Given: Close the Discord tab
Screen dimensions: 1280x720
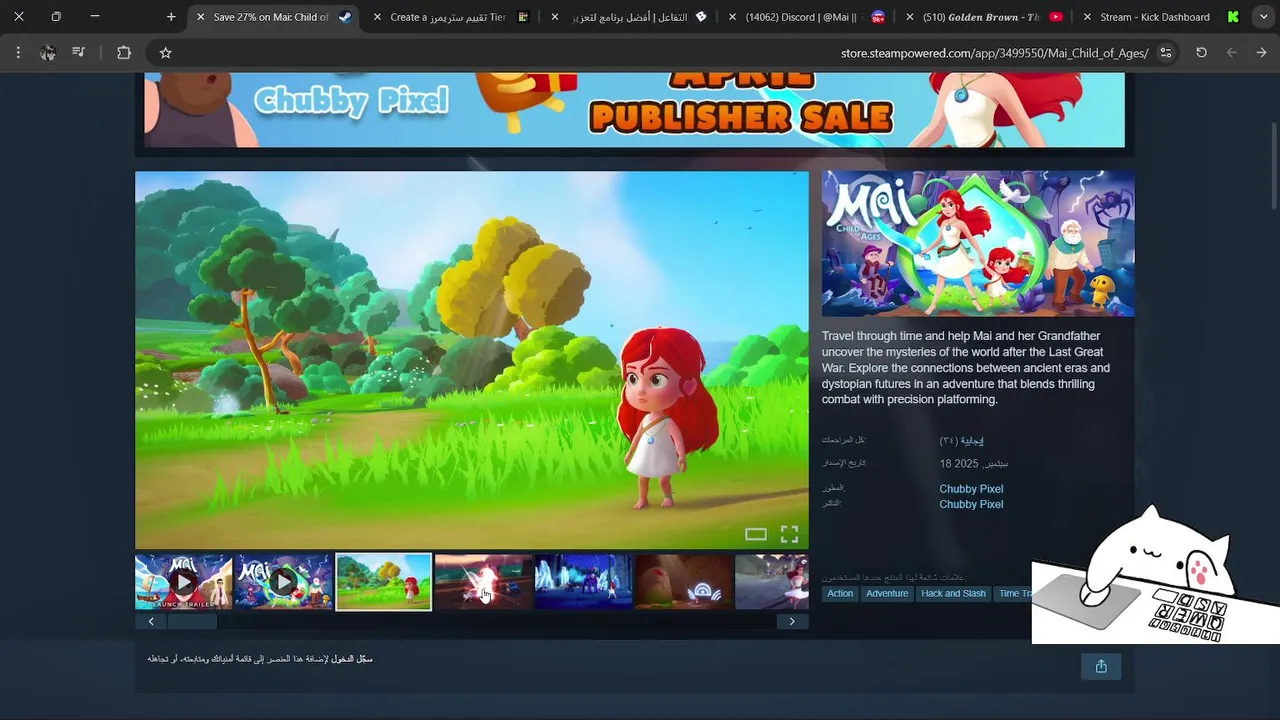Looking at the screenshot, I should coord(733,17).
